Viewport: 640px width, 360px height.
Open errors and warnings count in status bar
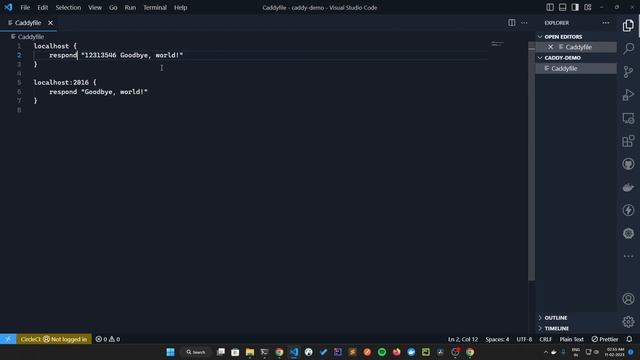(108, 339)
